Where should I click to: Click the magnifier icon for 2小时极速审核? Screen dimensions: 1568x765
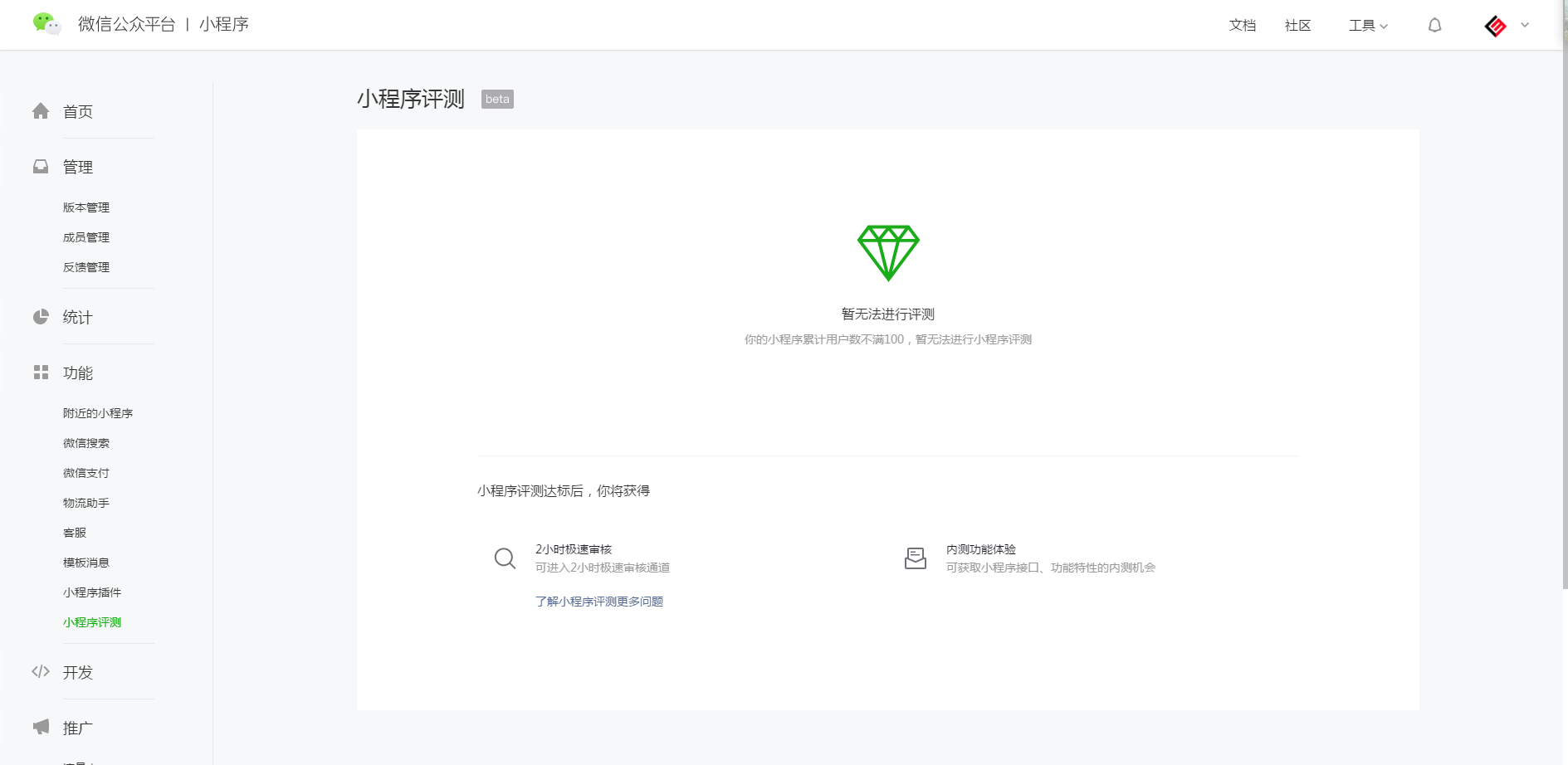coord(505,558)
